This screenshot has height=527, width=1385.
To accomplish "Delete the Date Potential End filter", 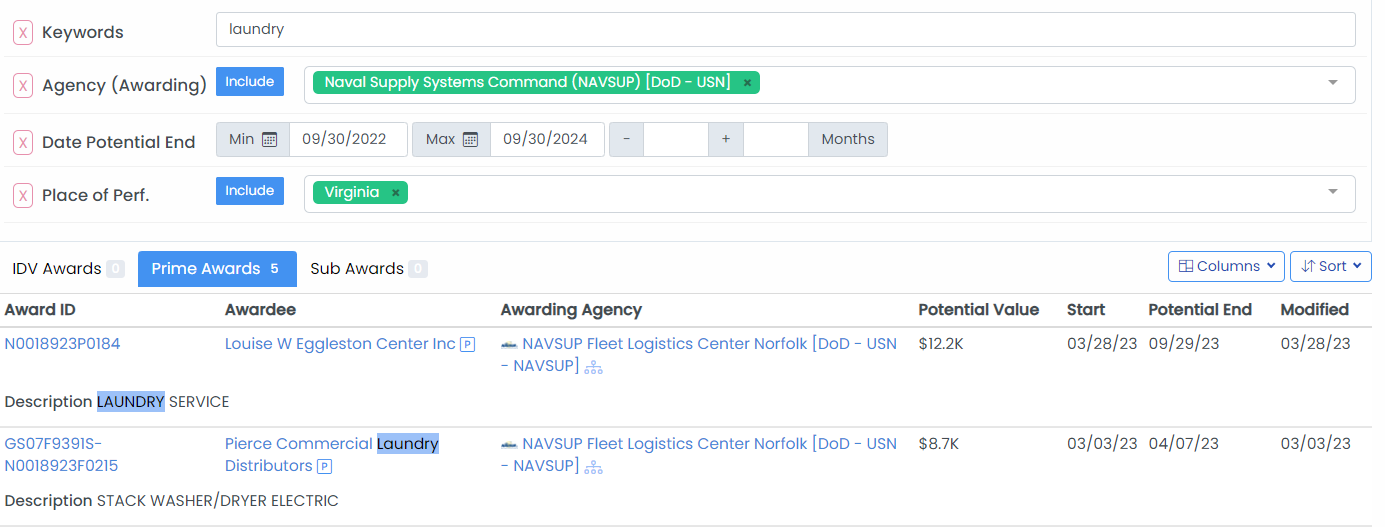I will [23, 142].
